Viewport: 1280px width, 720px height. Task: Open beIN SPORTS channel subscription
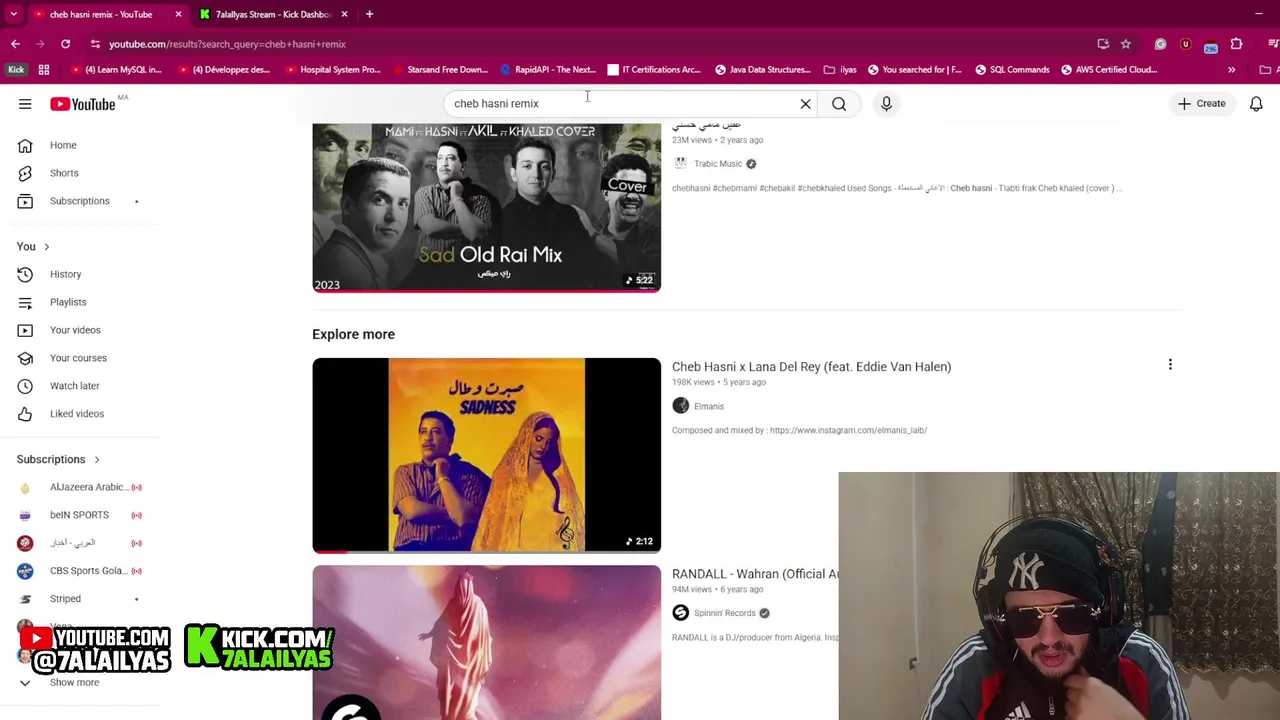[80, 515]
